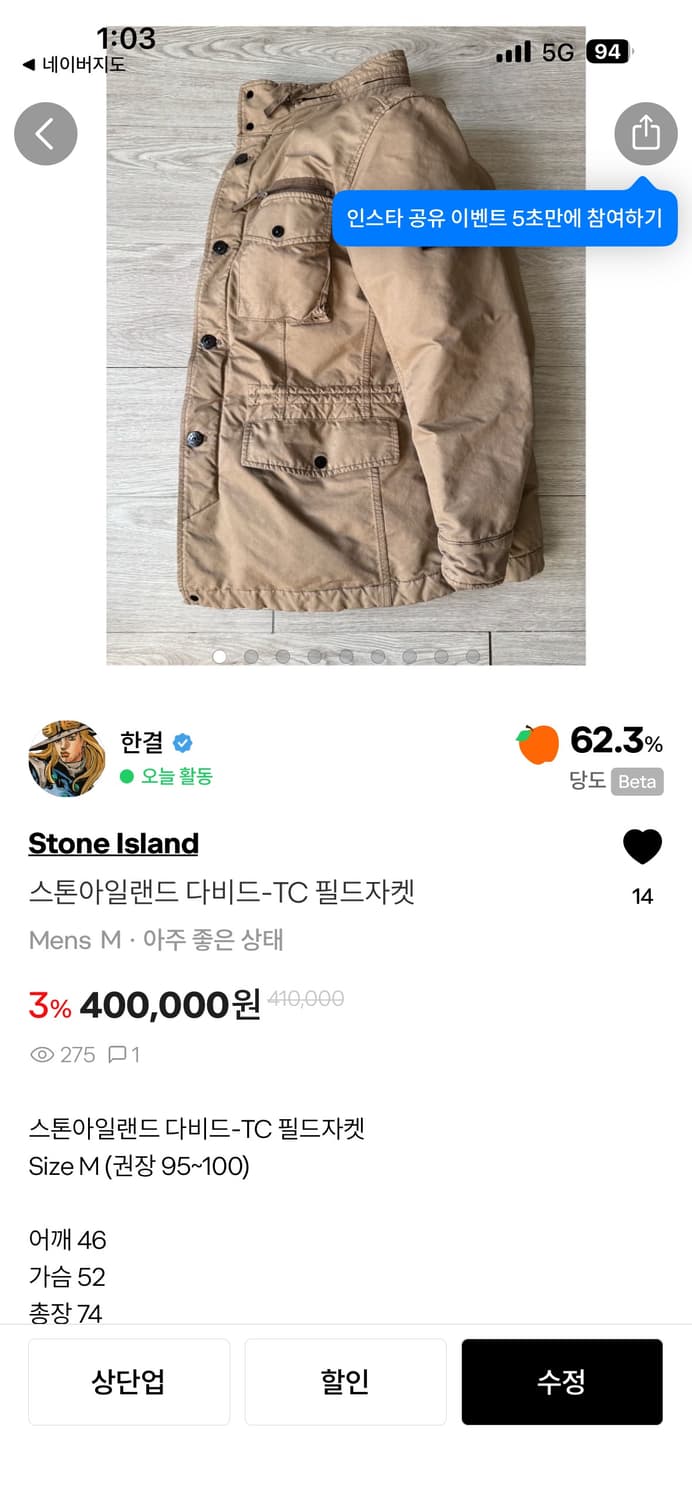This screenshot has width=692, height=1500.
Task: Tap the Instagram share event tooltip
Action: 504,218
